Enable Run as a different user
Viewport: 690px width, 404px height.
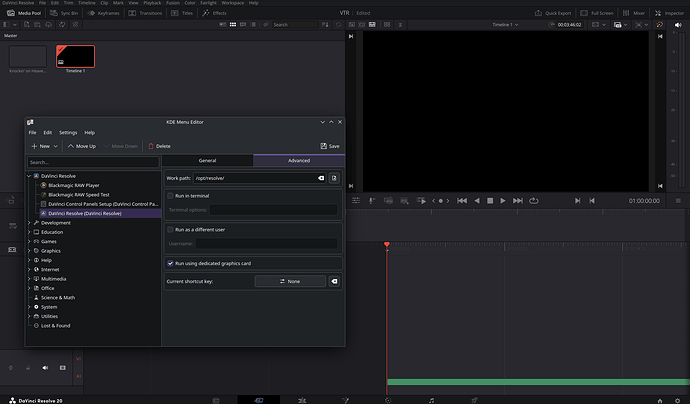[170, 230]
